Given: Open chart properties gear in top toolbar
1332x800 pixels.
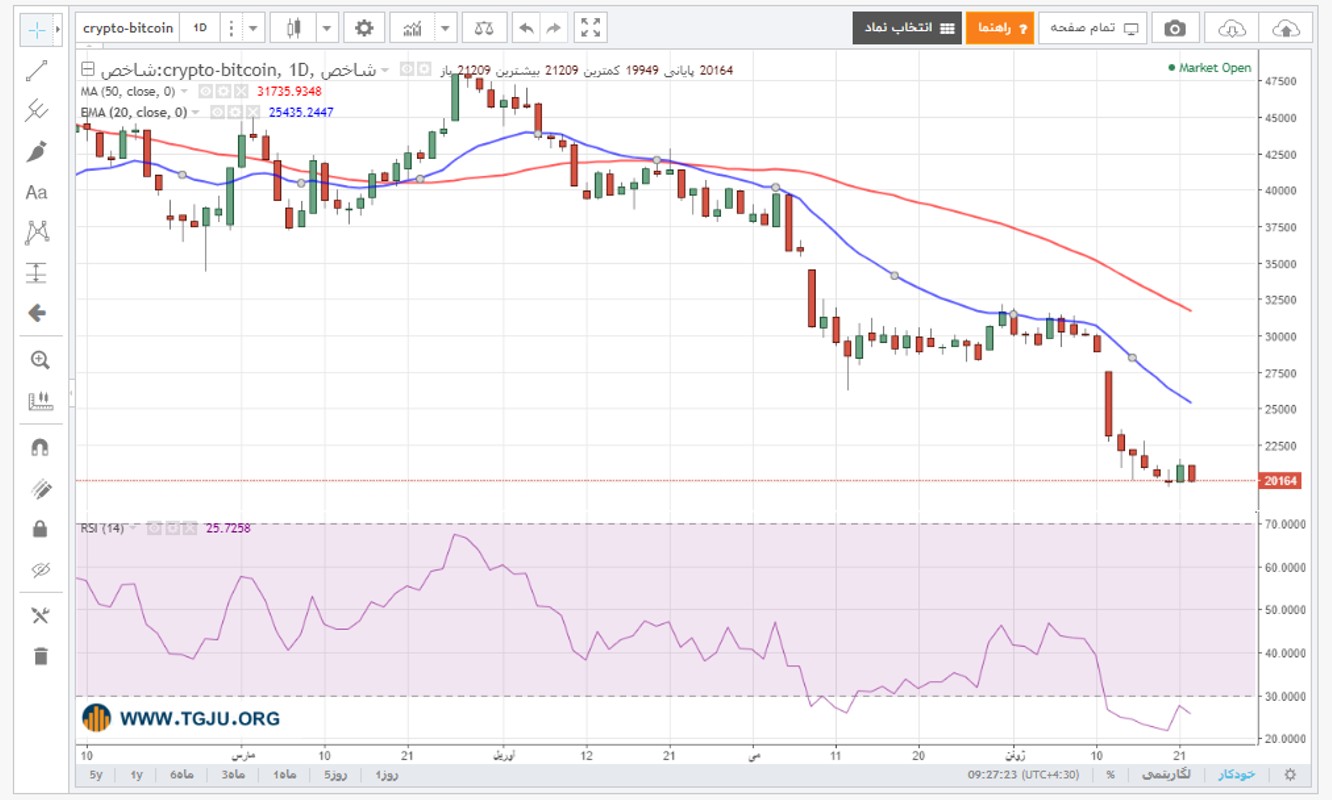Looking at the screenshot, I should click(364, 28).
